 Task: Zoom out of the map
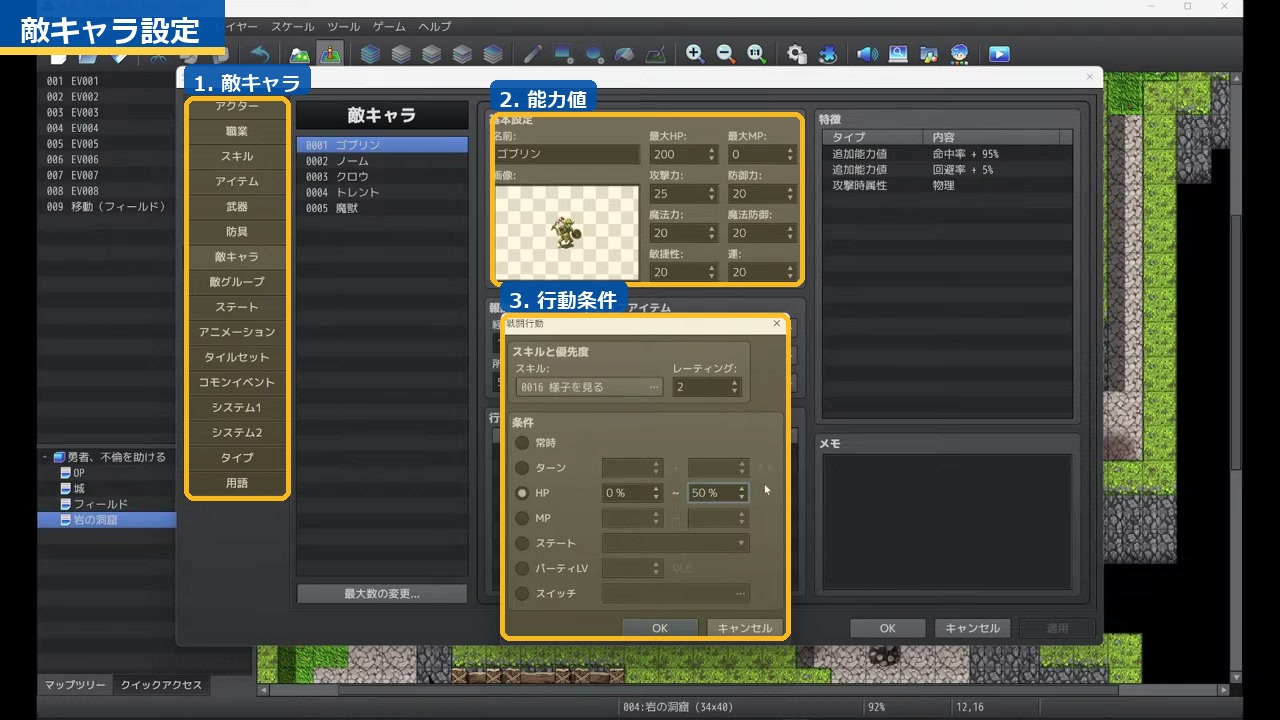725,54
